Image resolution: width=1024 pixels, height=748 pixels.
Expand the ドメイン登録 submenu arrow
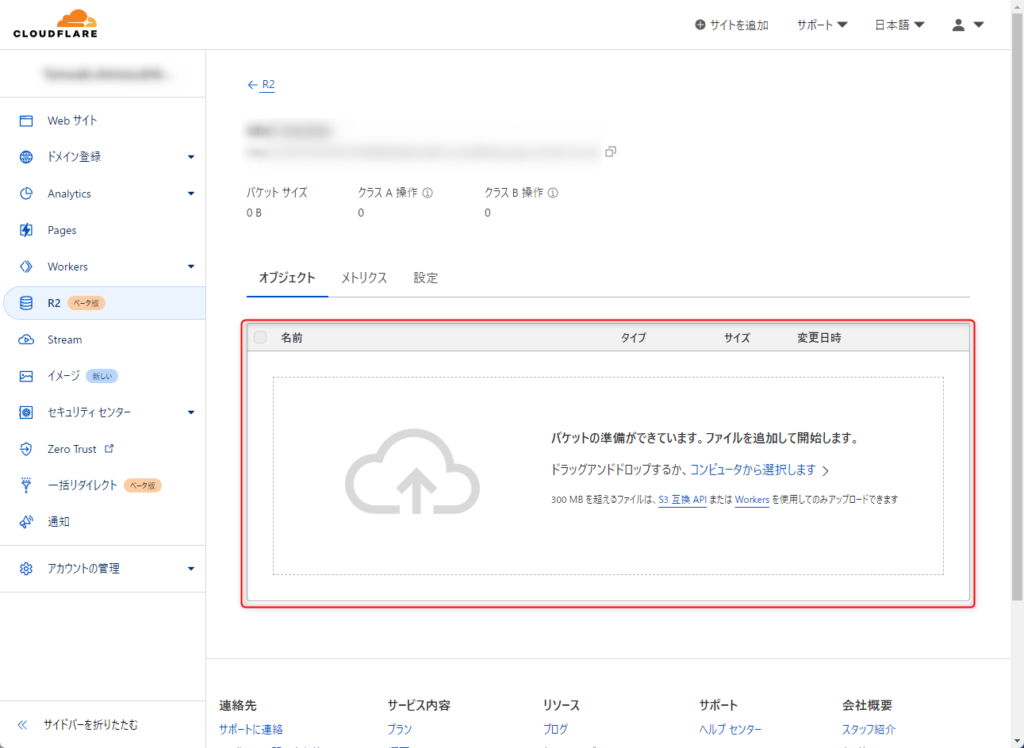coord(191,157)
